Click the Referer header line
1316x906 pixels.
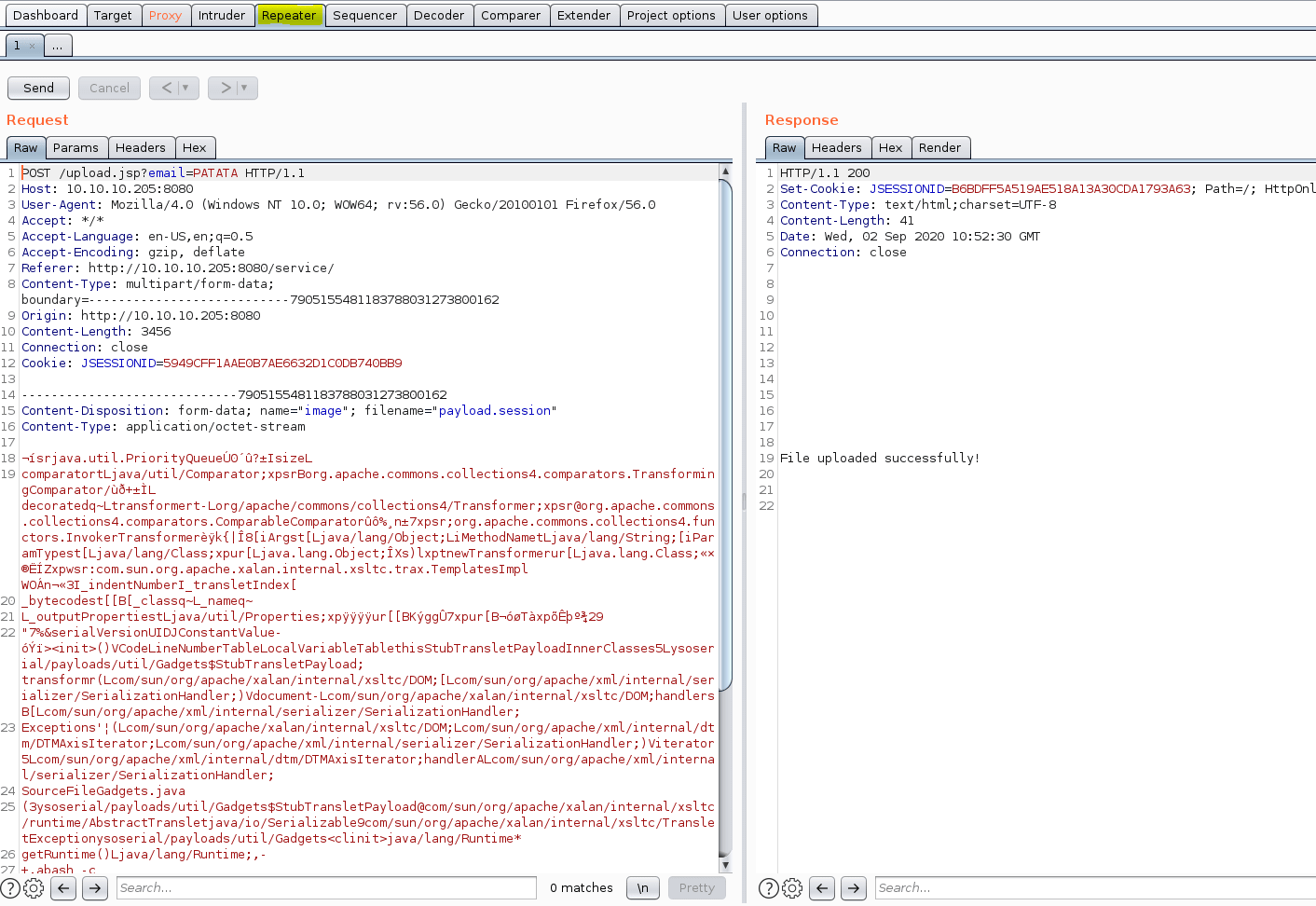tap(178, 268)
